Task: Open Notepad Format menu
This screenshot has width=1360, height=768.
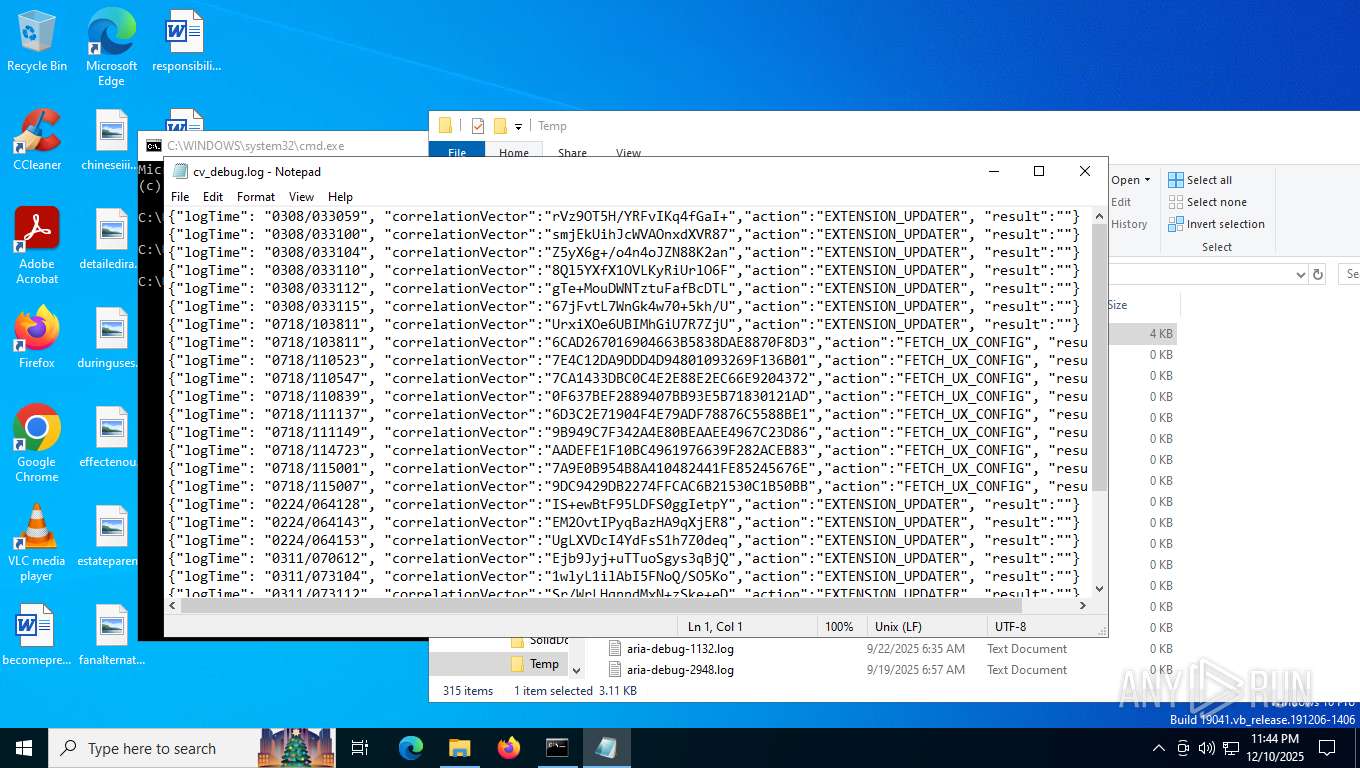Action: [x=256, y=197]
